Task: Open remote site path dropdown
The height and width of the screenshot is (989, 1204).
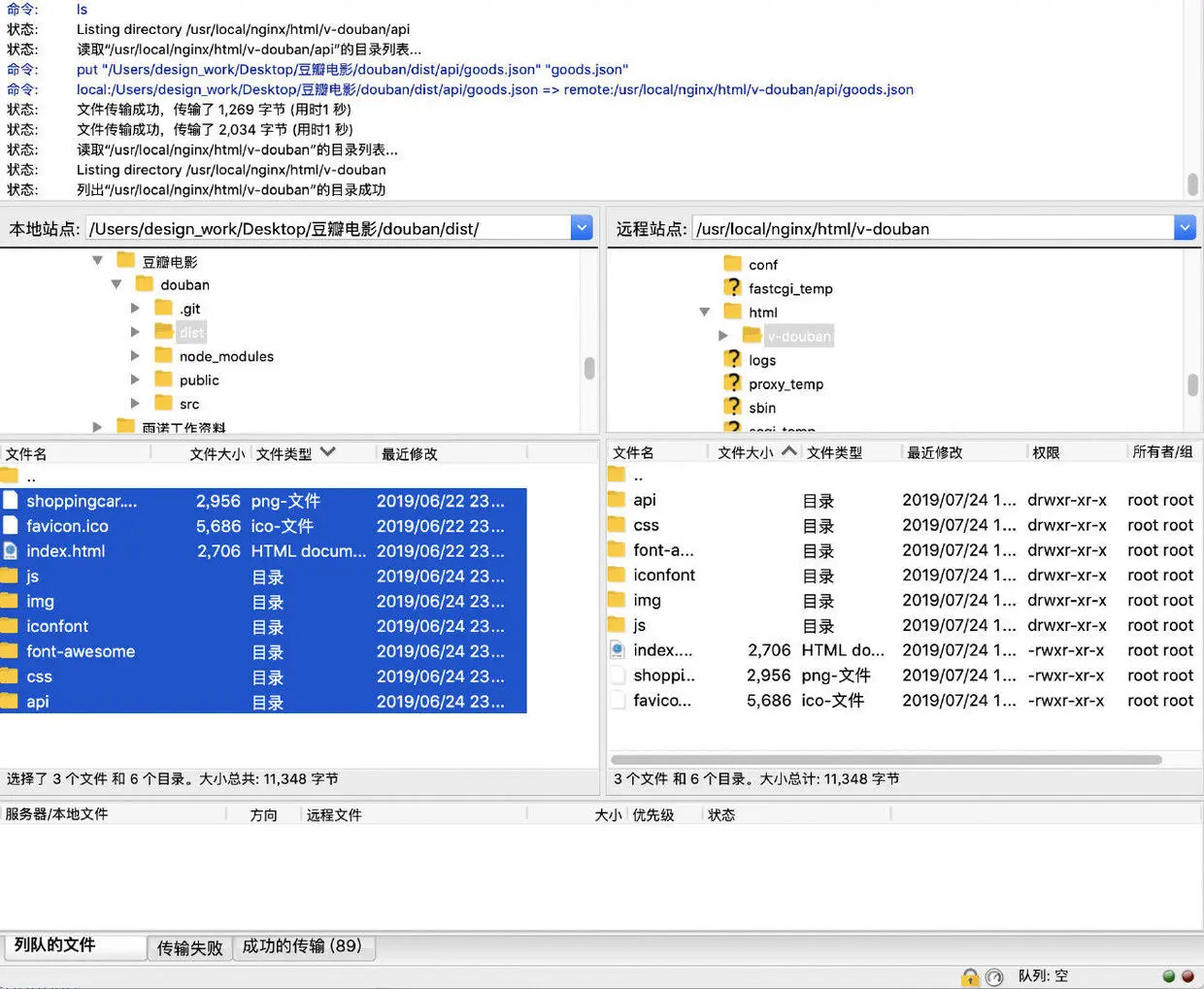Action: pyautogui.click(x=1185, y=228)
